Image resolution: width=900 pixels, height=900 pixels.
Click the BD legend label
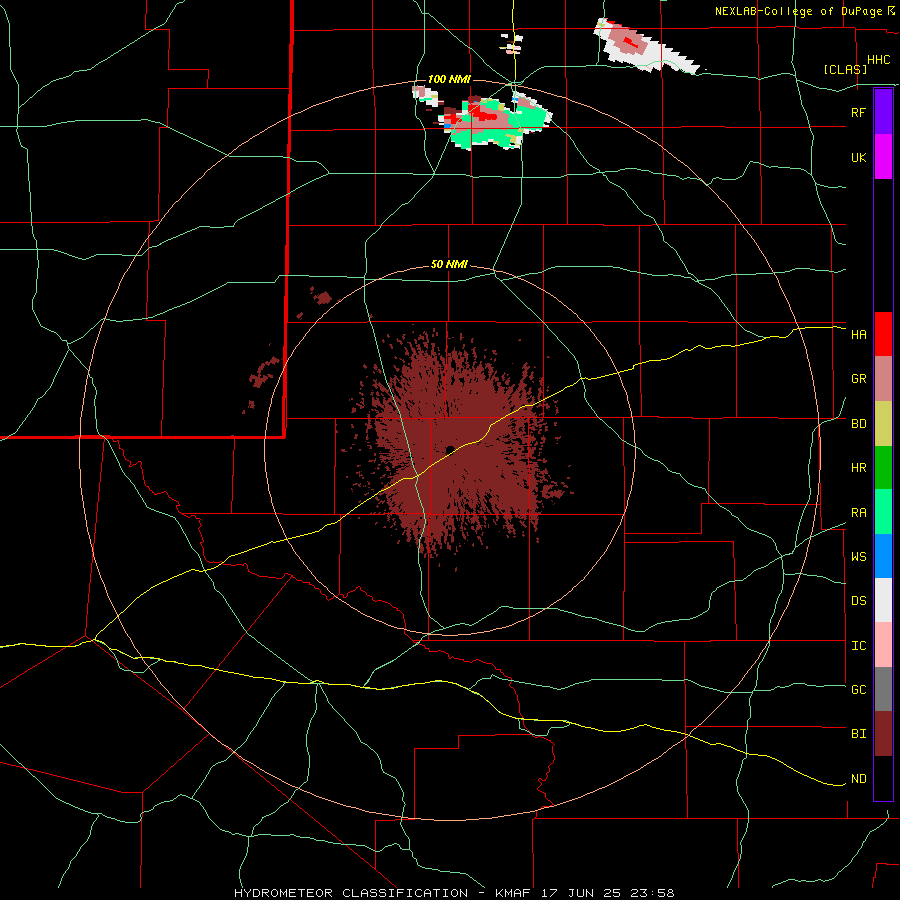click(858, 424)
